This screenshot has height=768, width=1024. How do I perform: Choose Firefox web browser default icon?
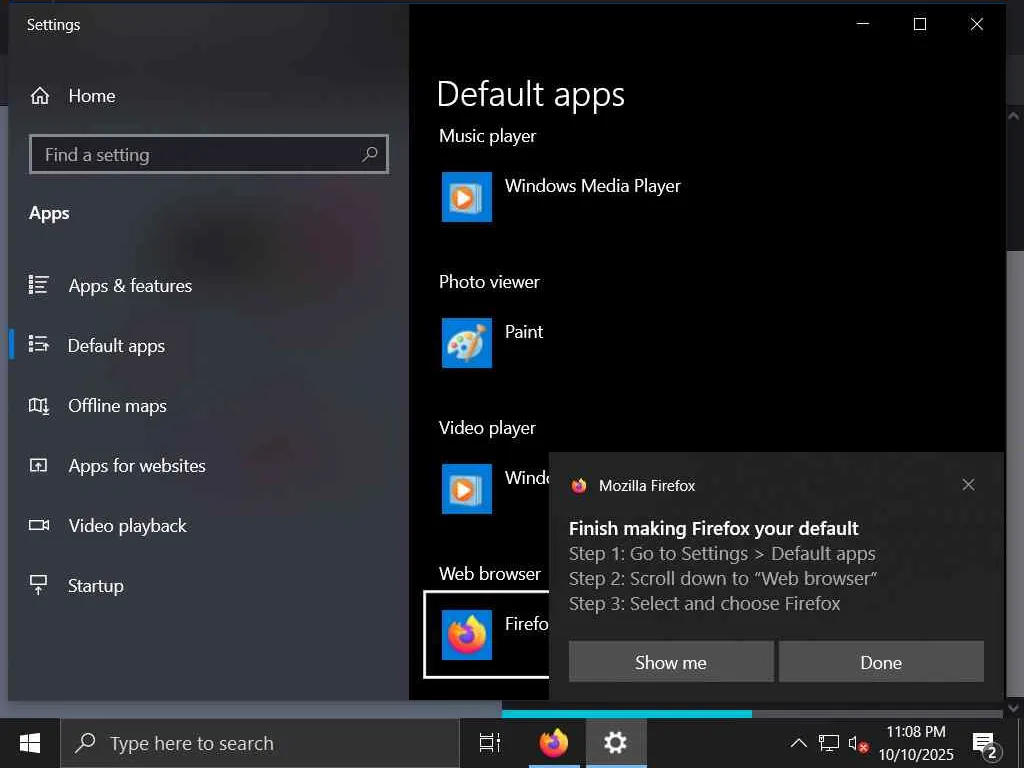point(466,635)
